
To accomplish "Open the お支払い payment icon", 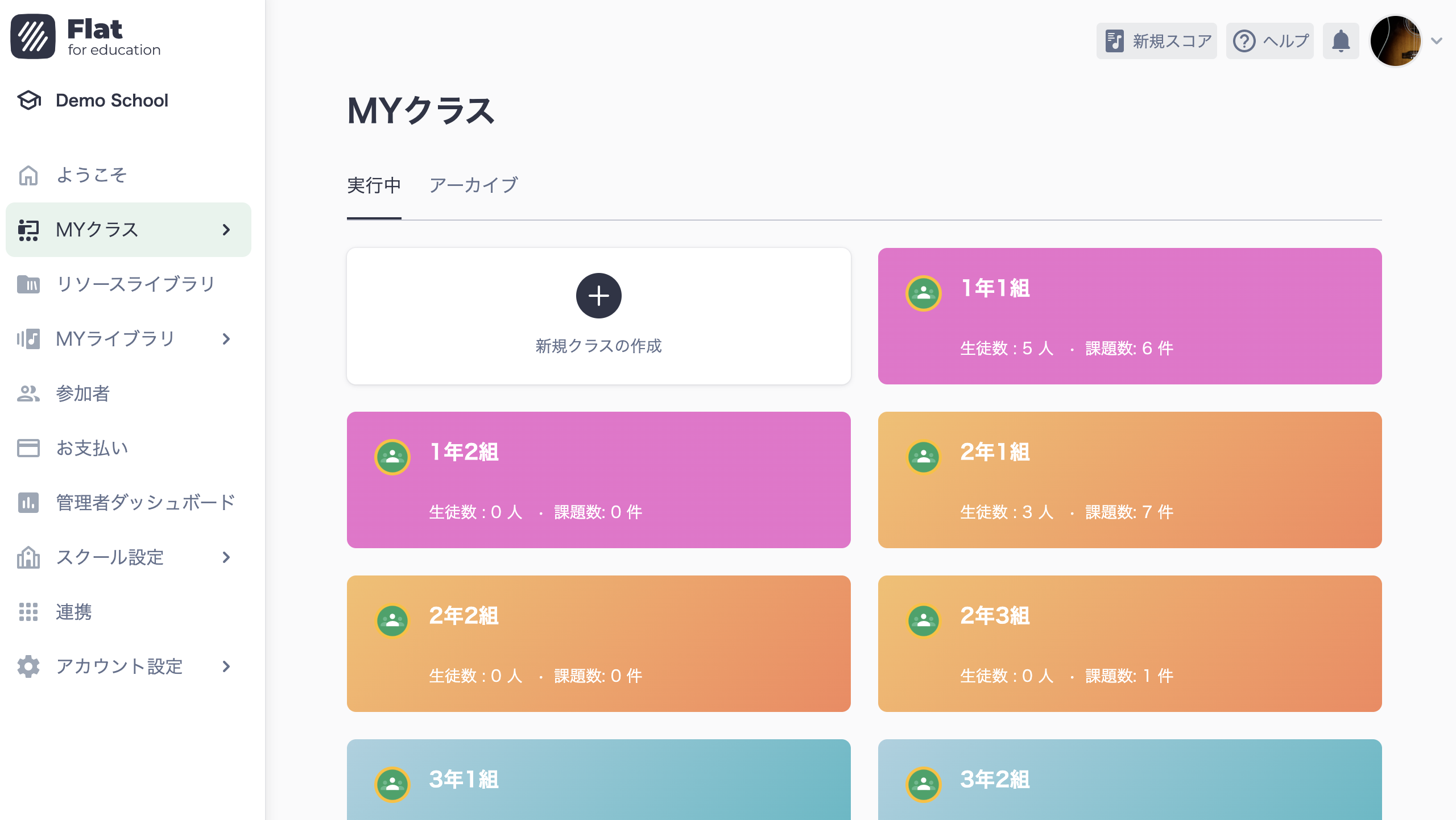I will click(28, 448).
